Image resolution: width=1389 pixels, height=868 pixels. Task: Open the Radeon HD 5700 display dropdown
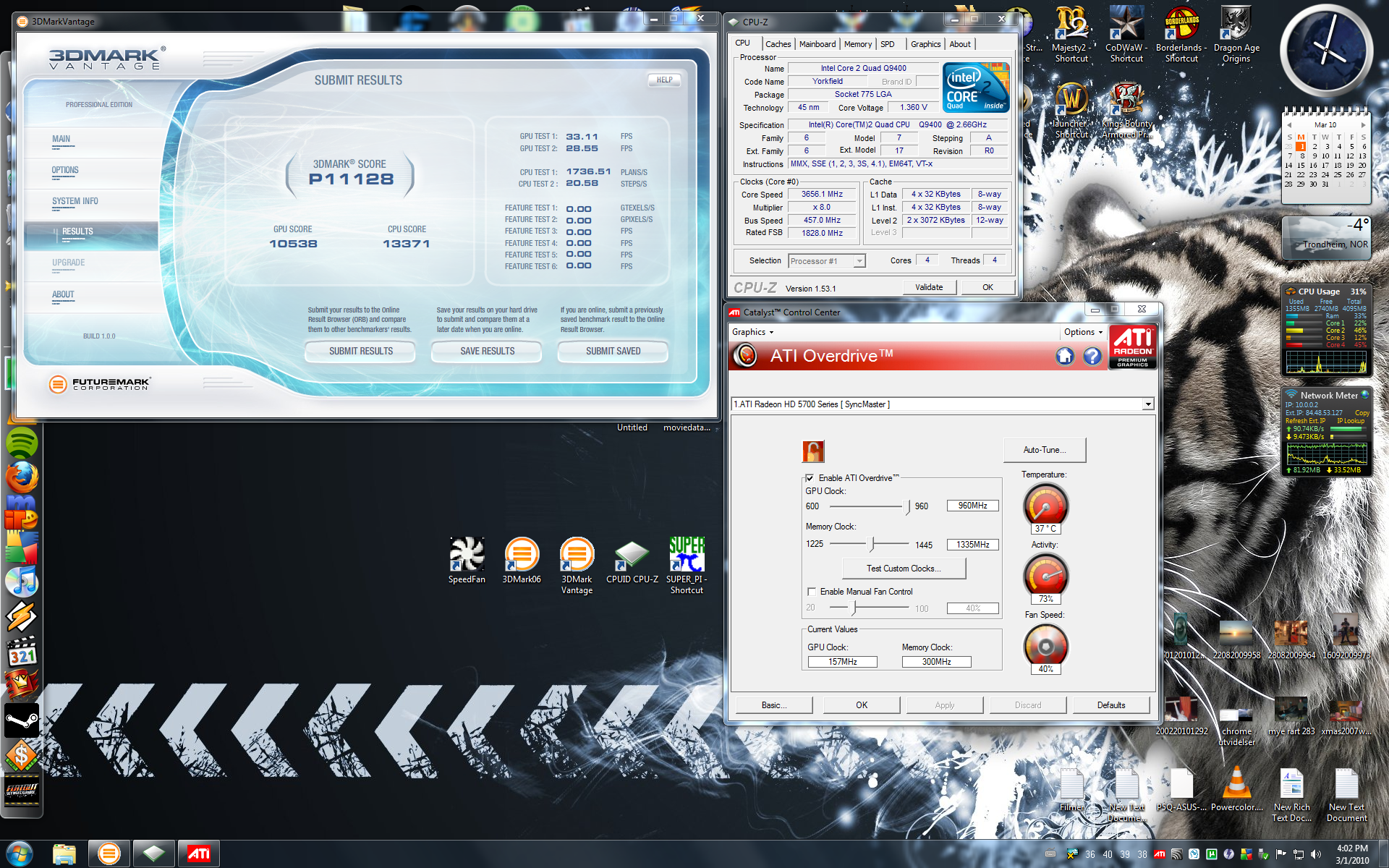pyautogui.click(x=1147, y=404)
